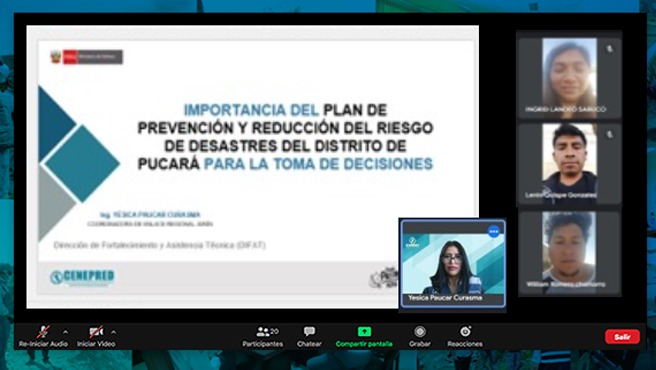The width and height of the screenshot is (656, 370).
Task: Click 'Dirección de Fortalecimiento y Asistencia Técnica (DIFAT)' text
Action: pos(159,245)
